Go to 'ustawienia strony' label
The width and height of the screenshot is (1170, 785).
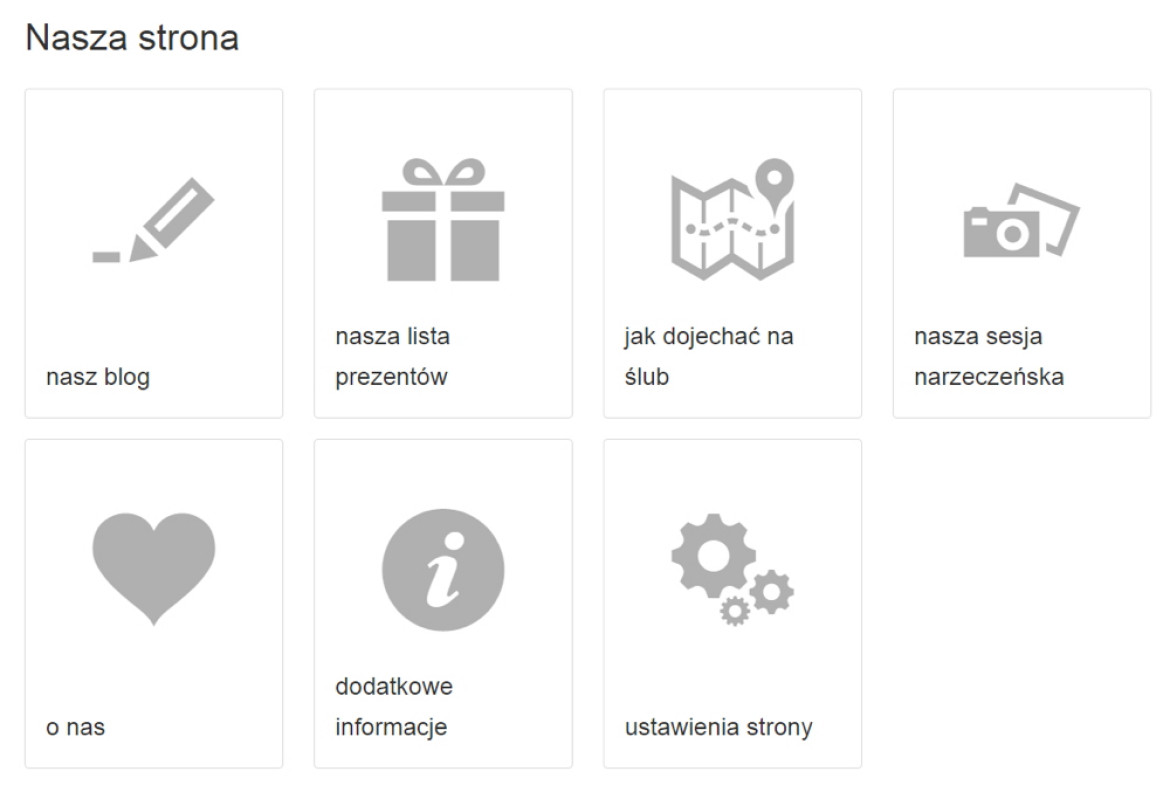click(x=719, y=728)
